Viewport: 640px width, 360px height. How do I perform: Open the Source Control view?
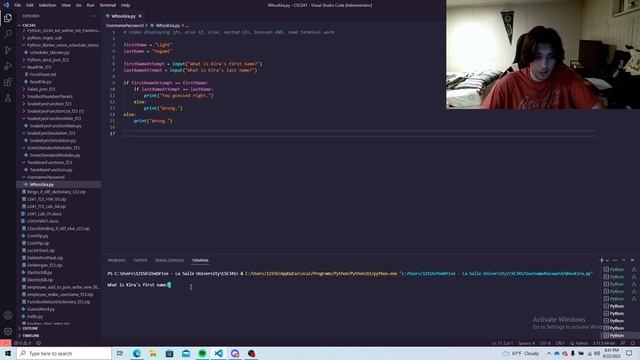pos(8,50)
